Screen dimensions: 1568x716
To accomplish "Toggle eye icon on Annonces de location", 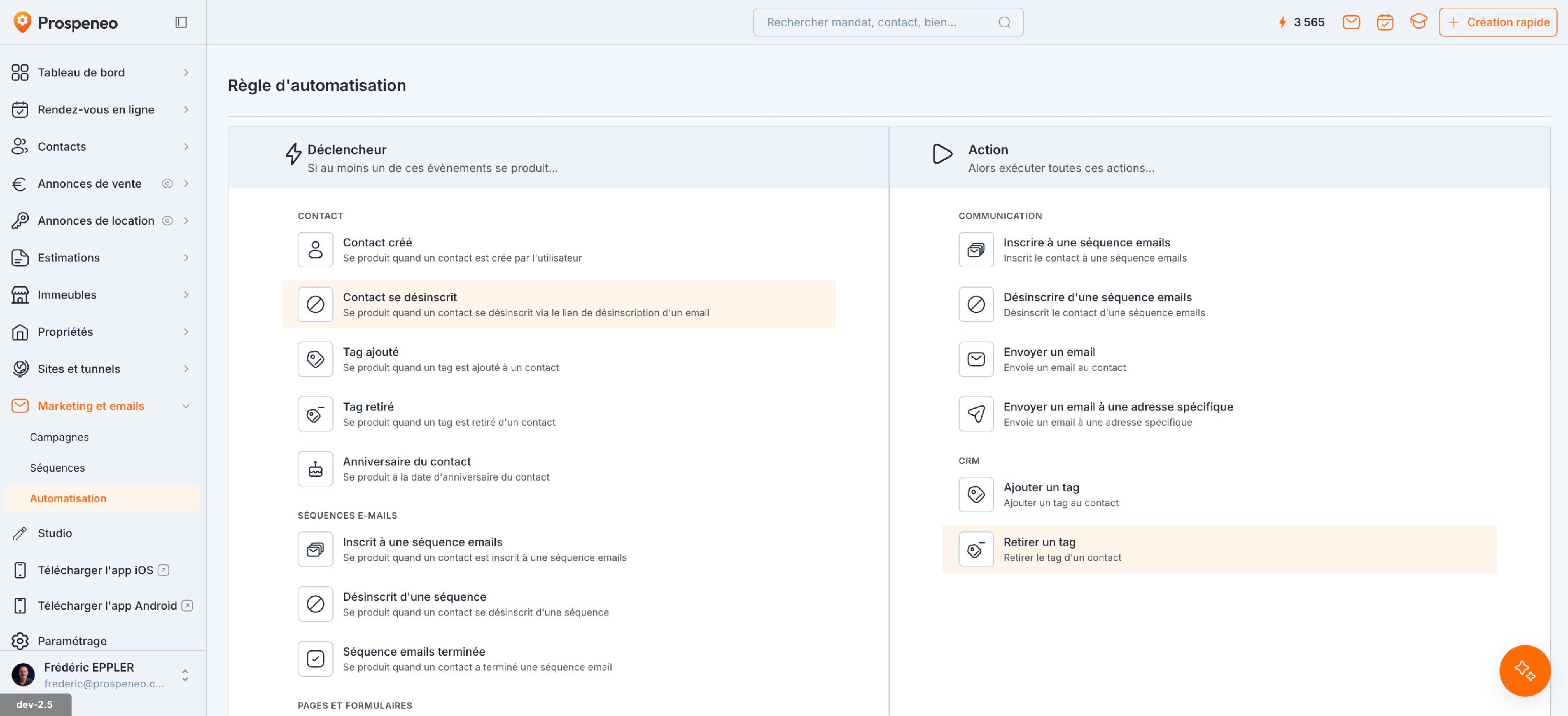I will [x=167, y=221].
